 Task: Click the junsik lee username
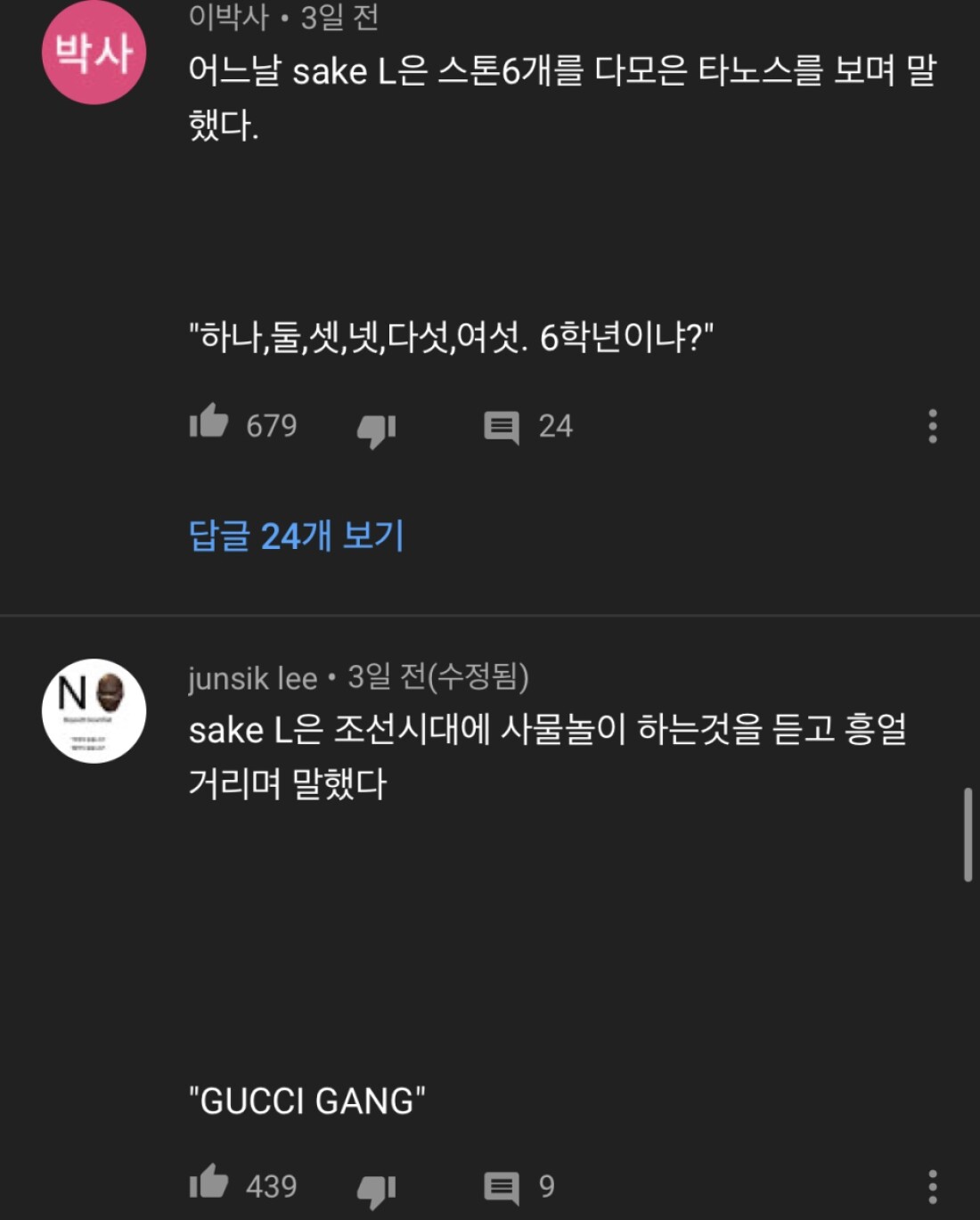[x=253, y=679]
